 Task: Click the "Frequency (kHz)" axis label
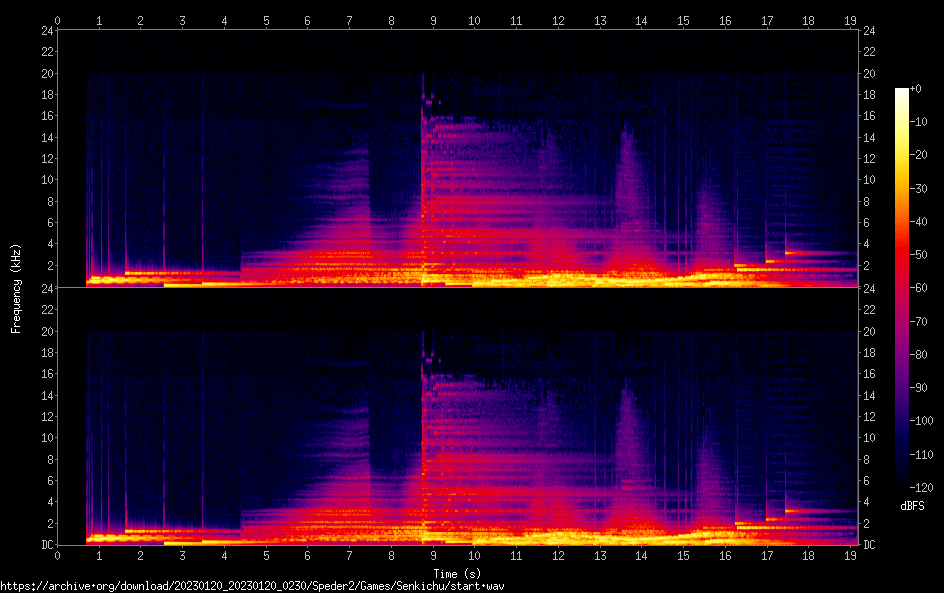coord(16,287)
